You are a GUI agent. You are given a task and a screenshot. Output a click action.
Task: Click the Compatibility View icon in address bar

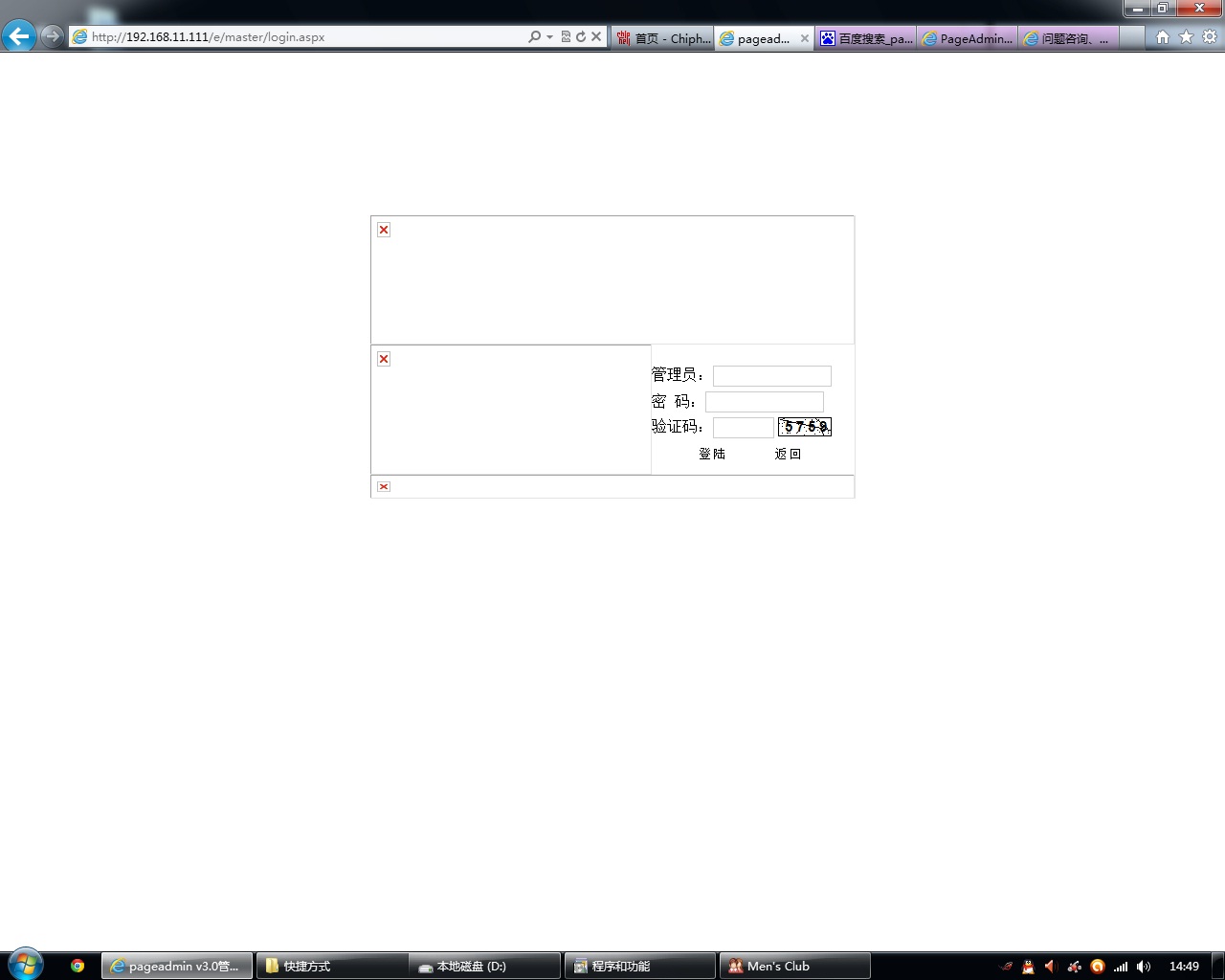click(x=566, y=36)
